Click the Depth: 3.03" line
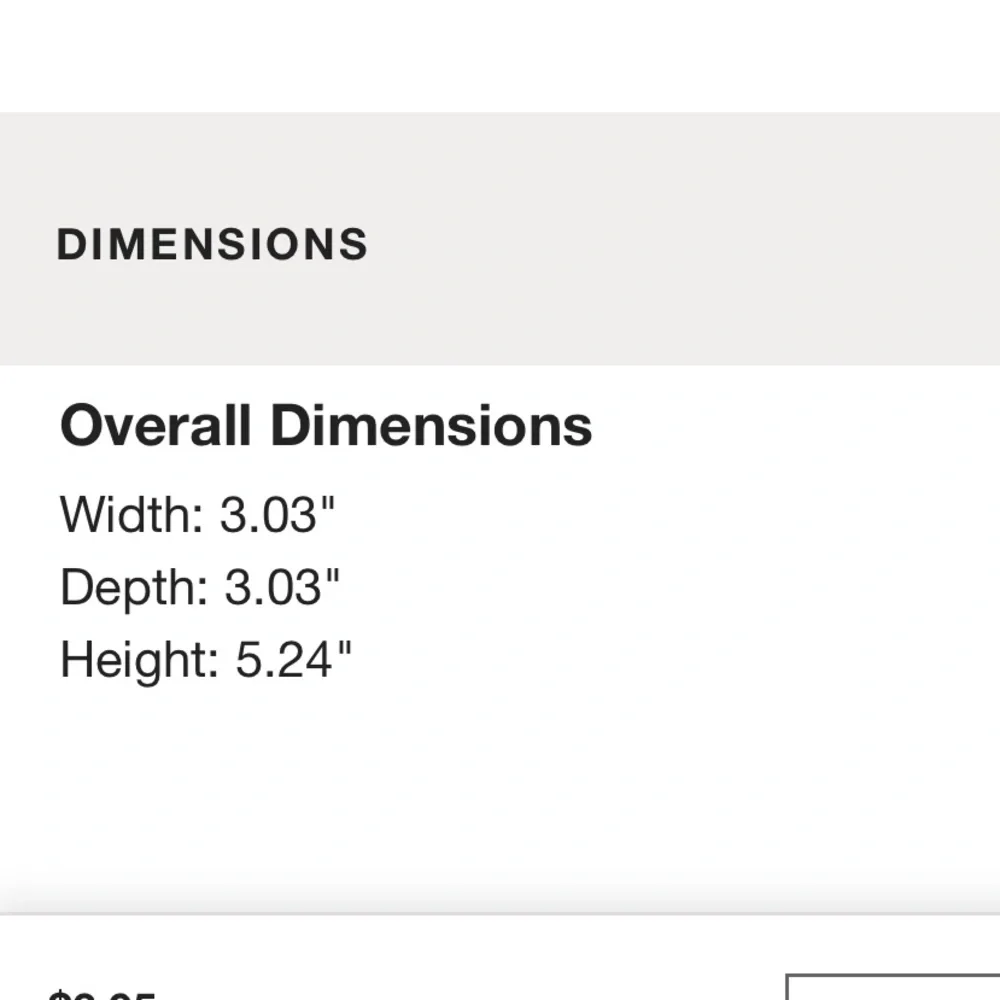Screen dimensions: 1000x1000 point(200,587)
